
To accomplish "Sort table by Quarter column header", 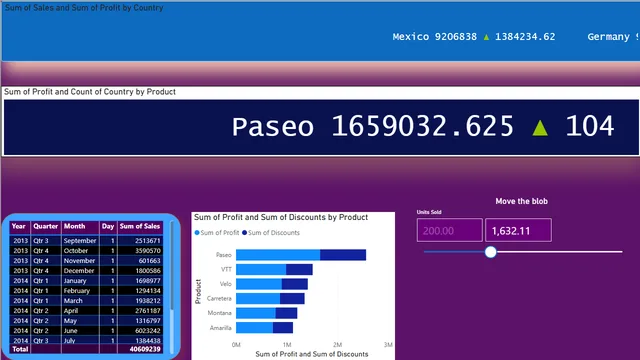I will pos(45,227).
